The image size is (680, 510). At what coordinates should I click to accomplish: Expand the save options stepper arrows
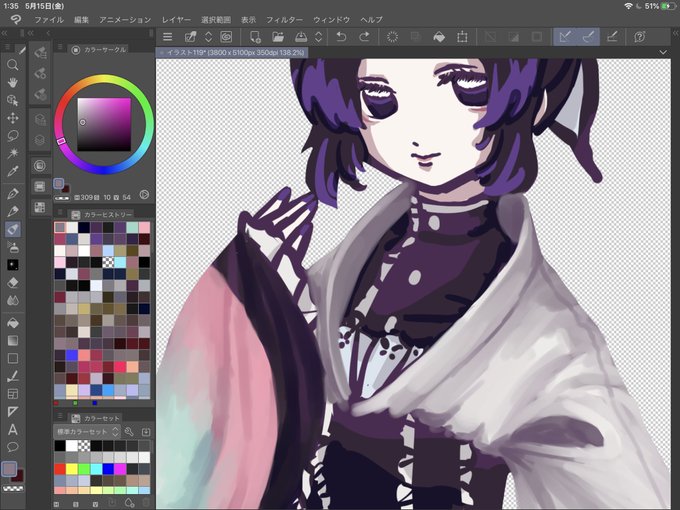318,37
